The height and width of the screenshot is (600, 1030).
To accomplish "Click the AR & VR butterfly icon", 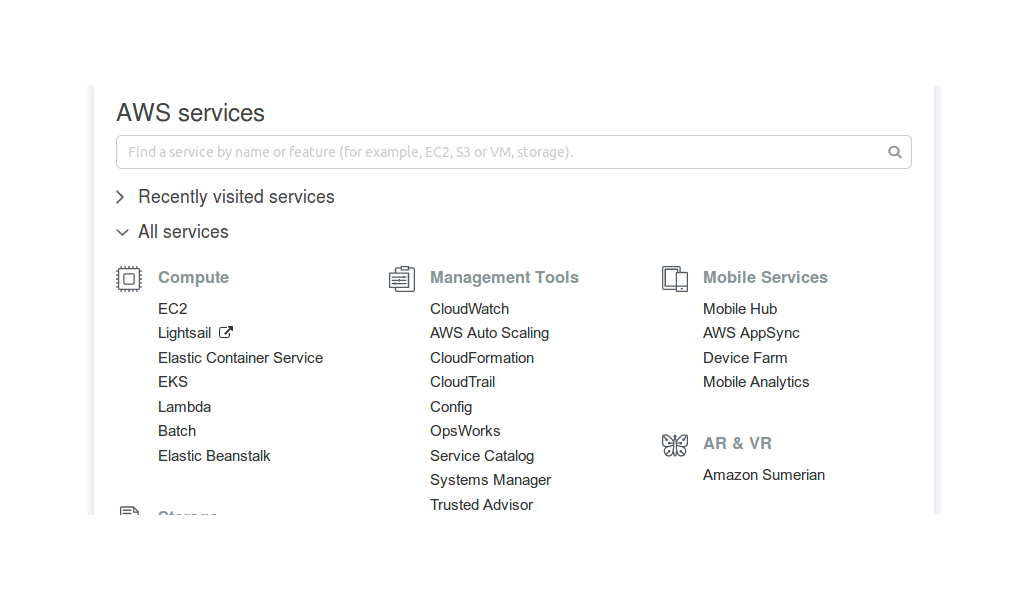I will pyautogui.click(x=675, y=445).
